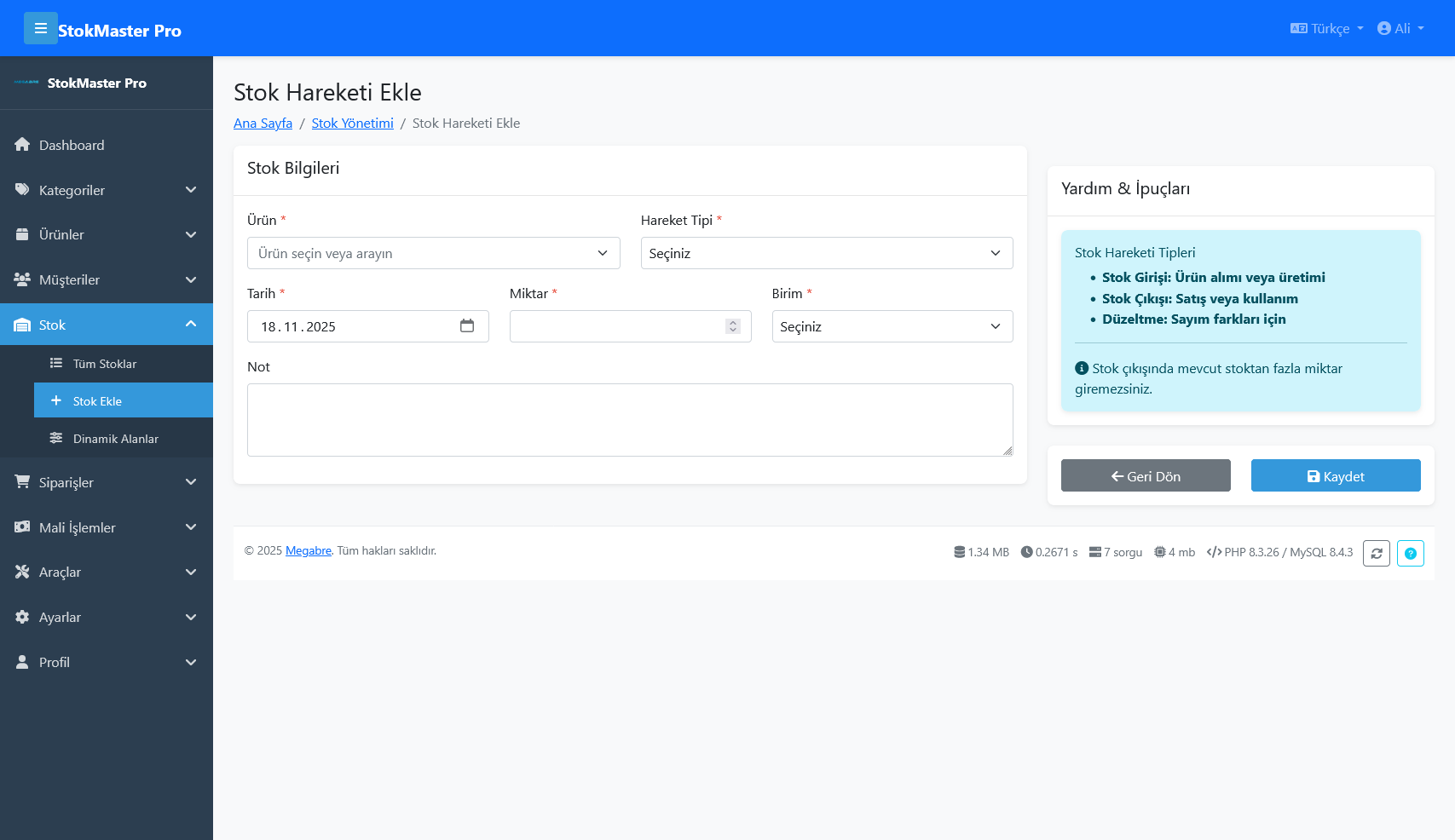Viewport: 1455px width, 840px height.
Task: Open the help question mark icon in footer
Action: click(x=1411, y=553)
